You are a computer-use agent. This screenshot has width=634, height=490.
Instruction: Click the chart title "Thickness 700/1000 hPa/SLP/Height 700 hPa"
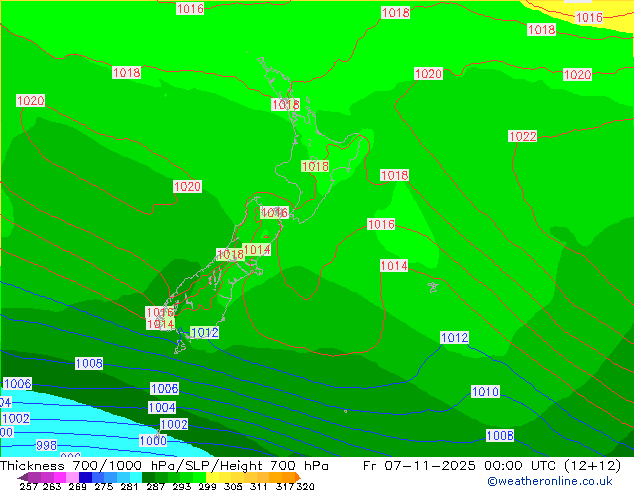tap(164, 466)
